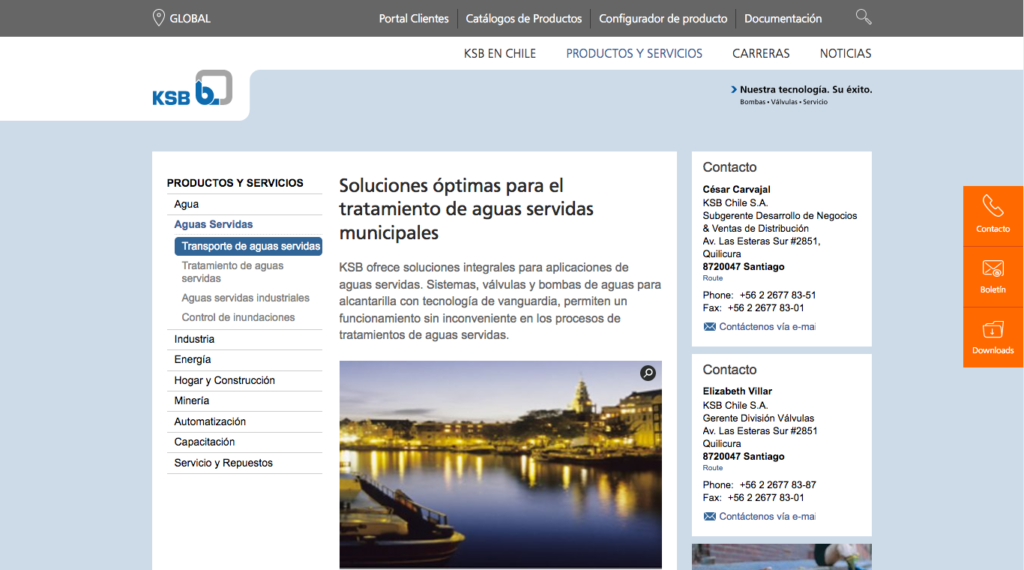Open the Downloads folder icon
Image resolution: width=1024 pixels, height=570 pixels.
(992, 329)
